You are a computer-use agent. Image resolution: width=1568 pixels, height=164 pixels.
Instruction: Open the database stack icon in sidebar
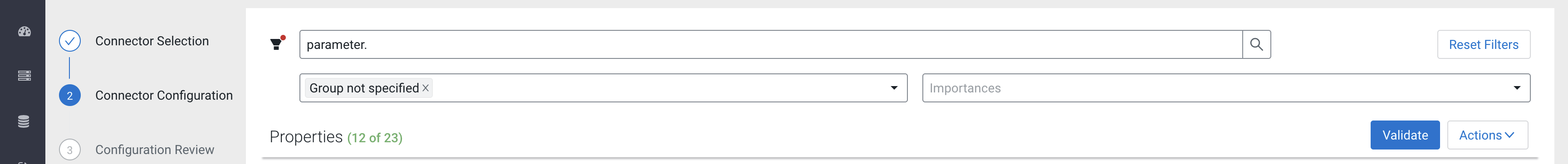[x=24, y=121]
